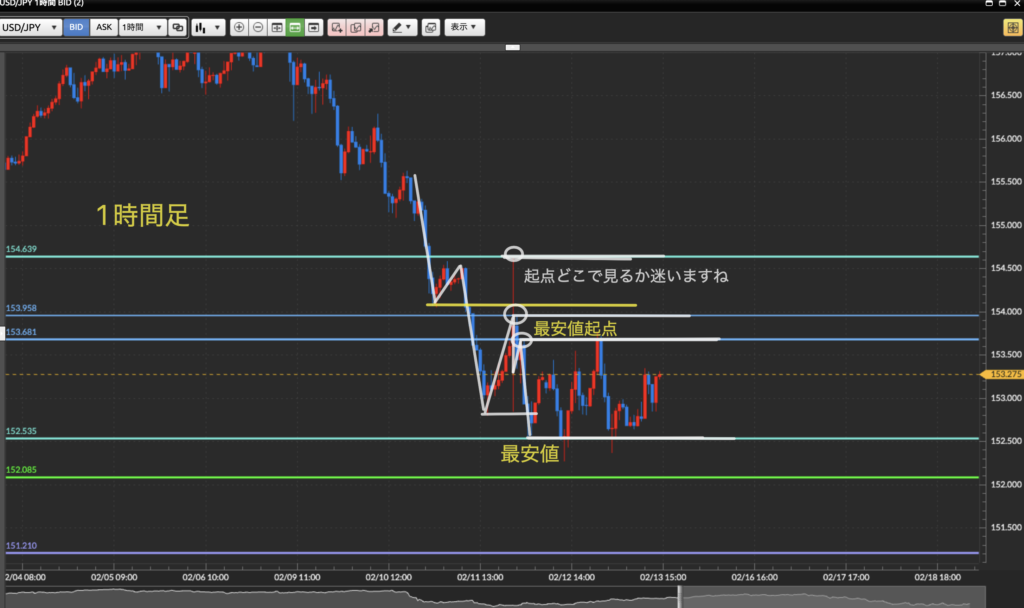
Task: Click the chart link icon beside timeframe
Action: [x=178, y=28]
